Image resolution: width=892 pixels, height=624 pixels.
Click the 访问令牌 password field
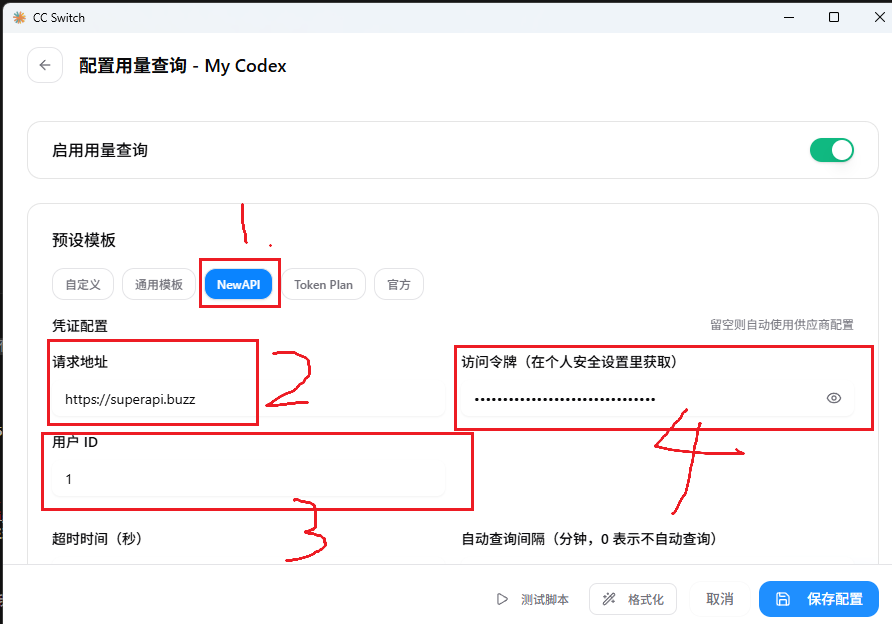(657, 399)
